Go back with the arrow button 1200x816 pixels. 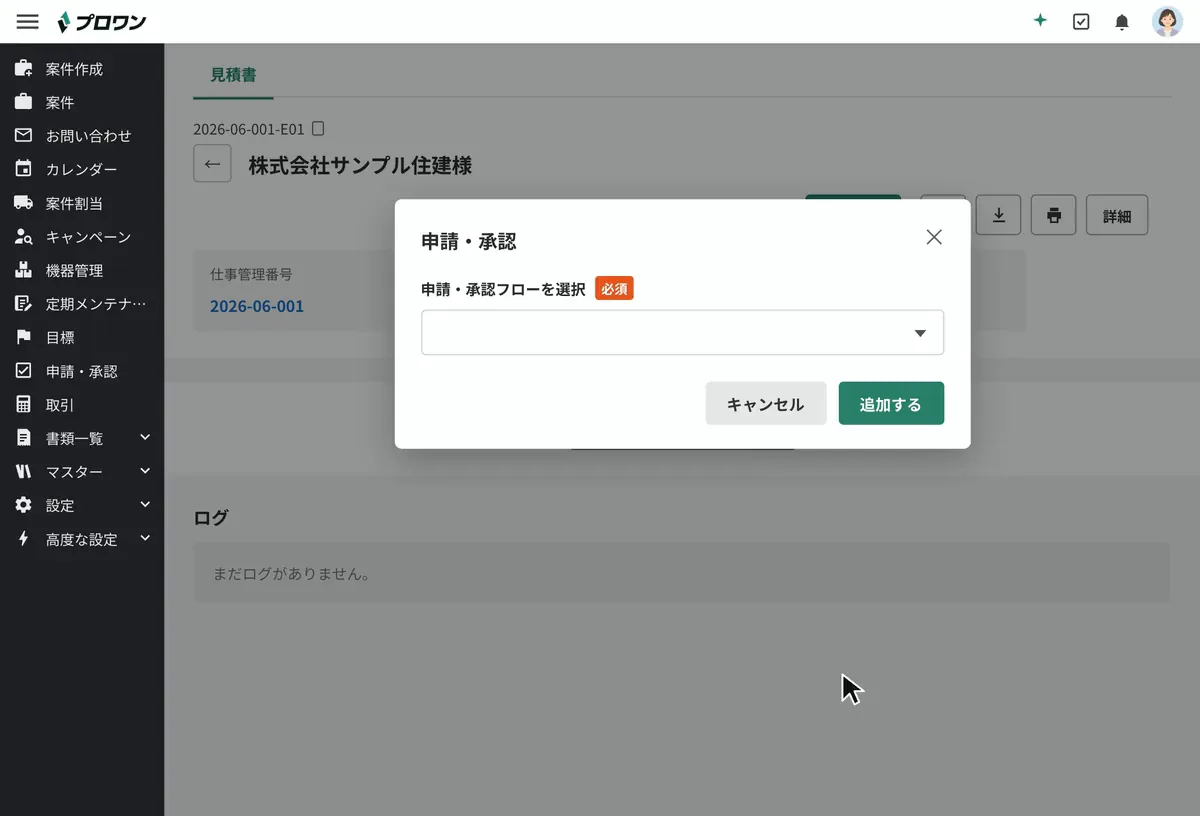click(x=212, y=164)
